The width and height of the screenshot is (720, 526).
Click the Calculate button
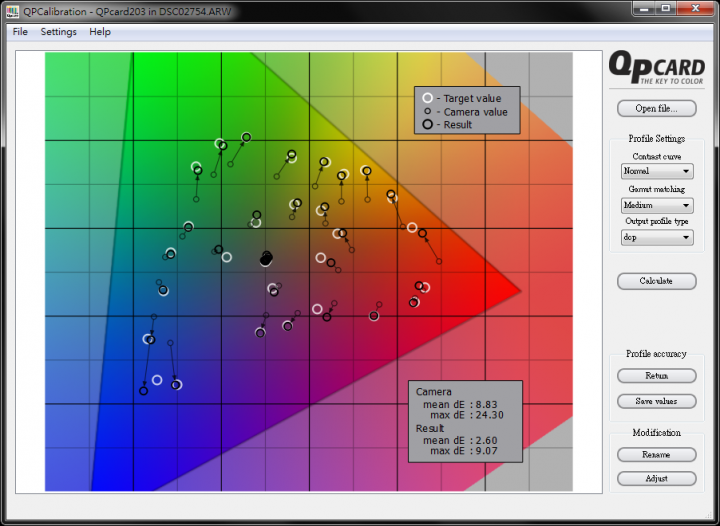coord(656,281)
